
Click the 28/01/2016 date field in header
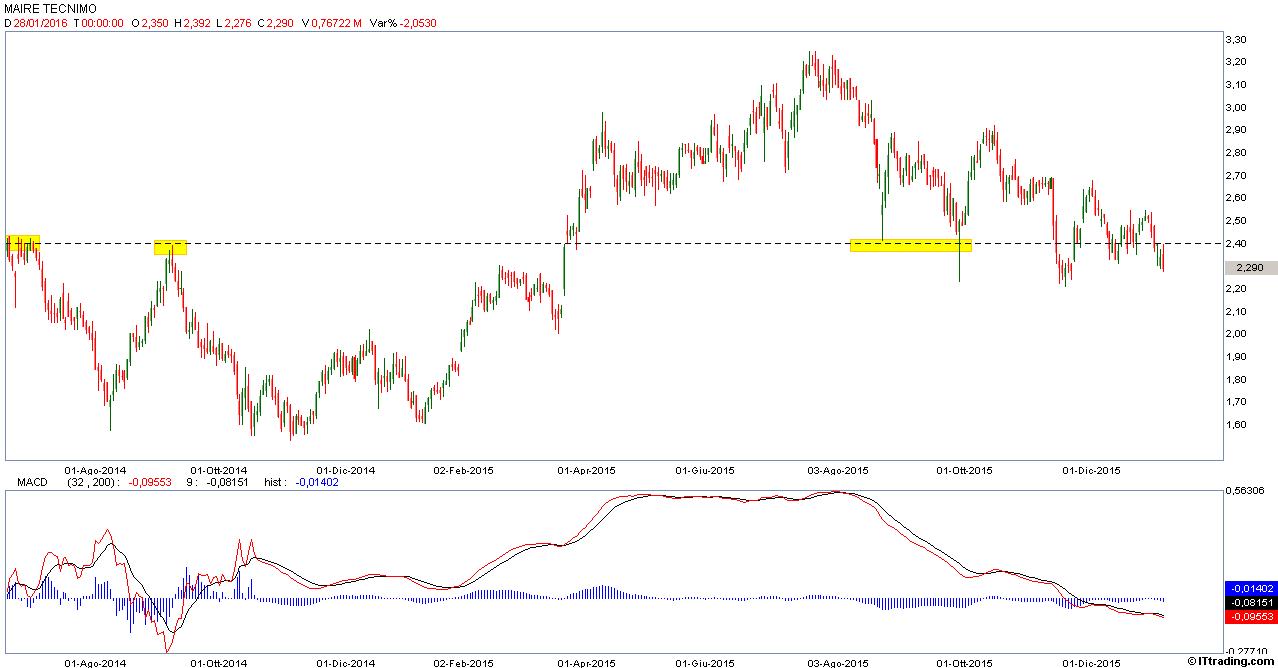point(39,22)
